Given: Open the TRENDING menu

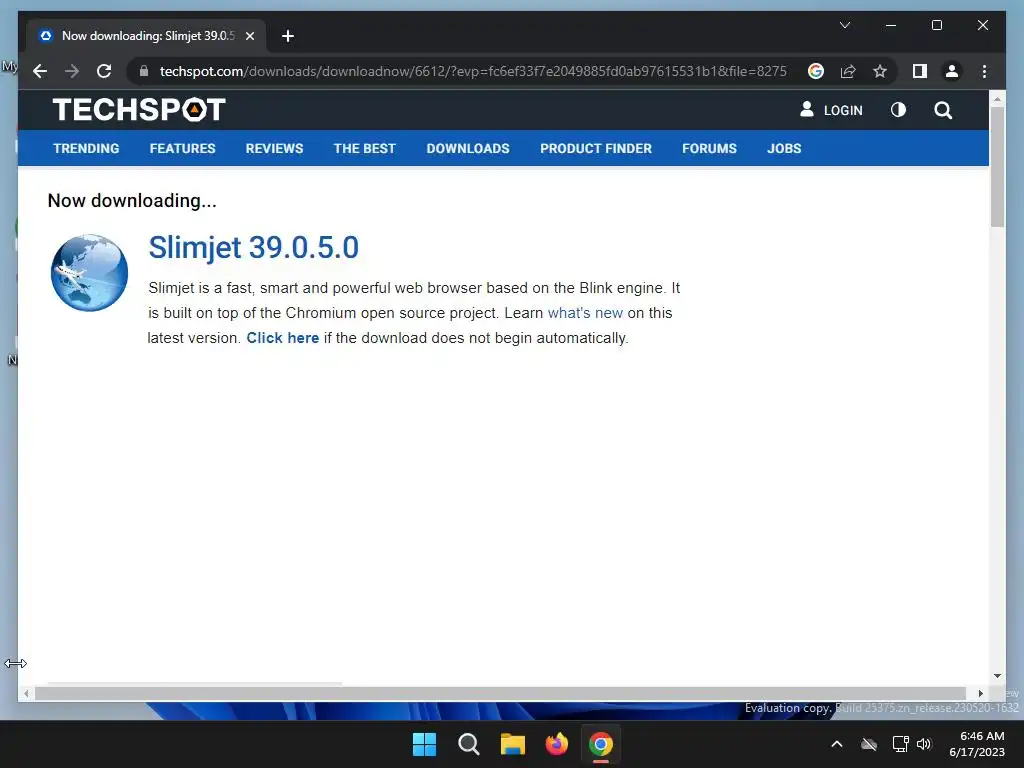Looking at the screenshot, I should pyautogui.click(x=86, y=148).
